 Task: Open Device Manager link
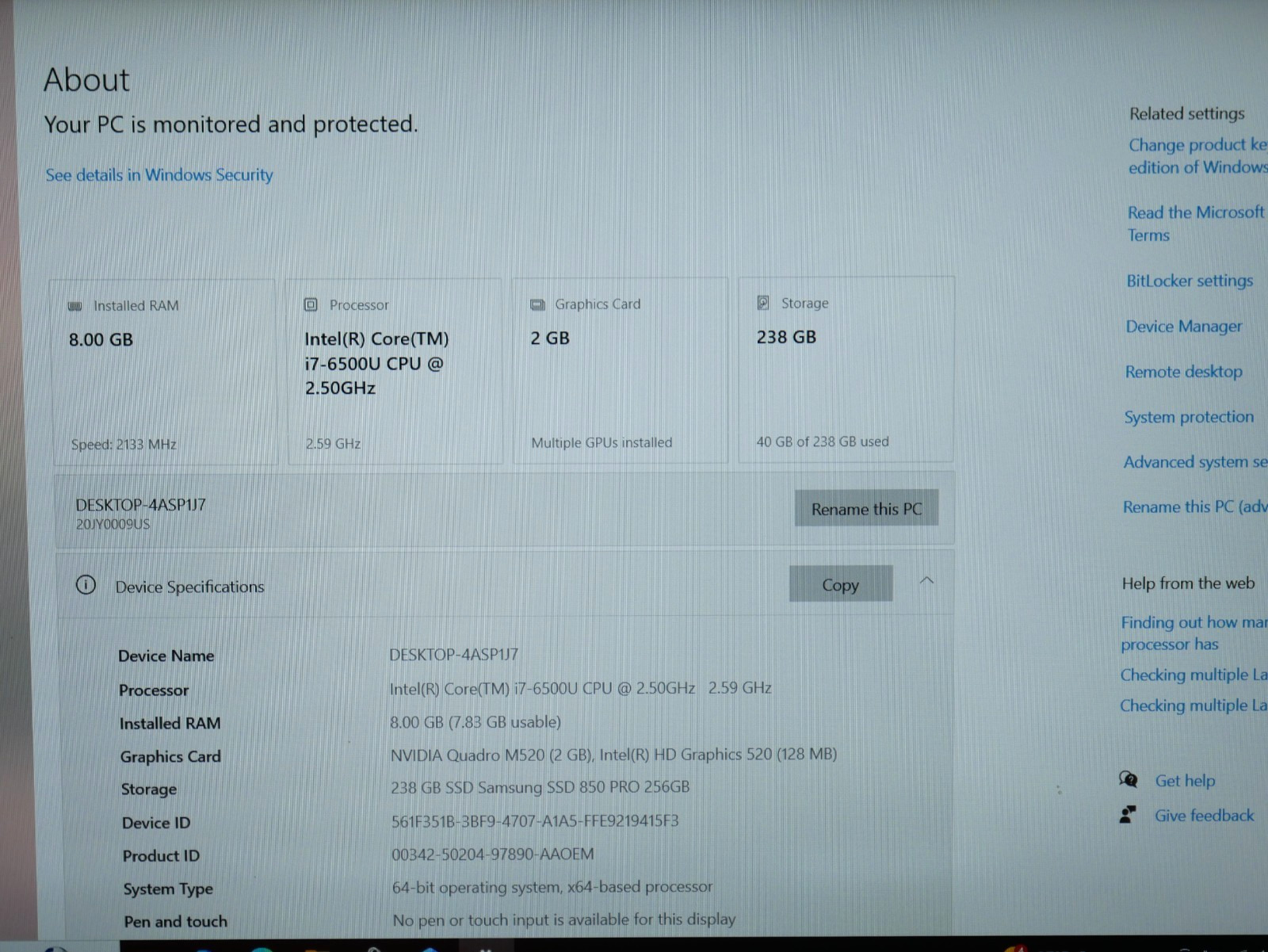coord(1183,326)
